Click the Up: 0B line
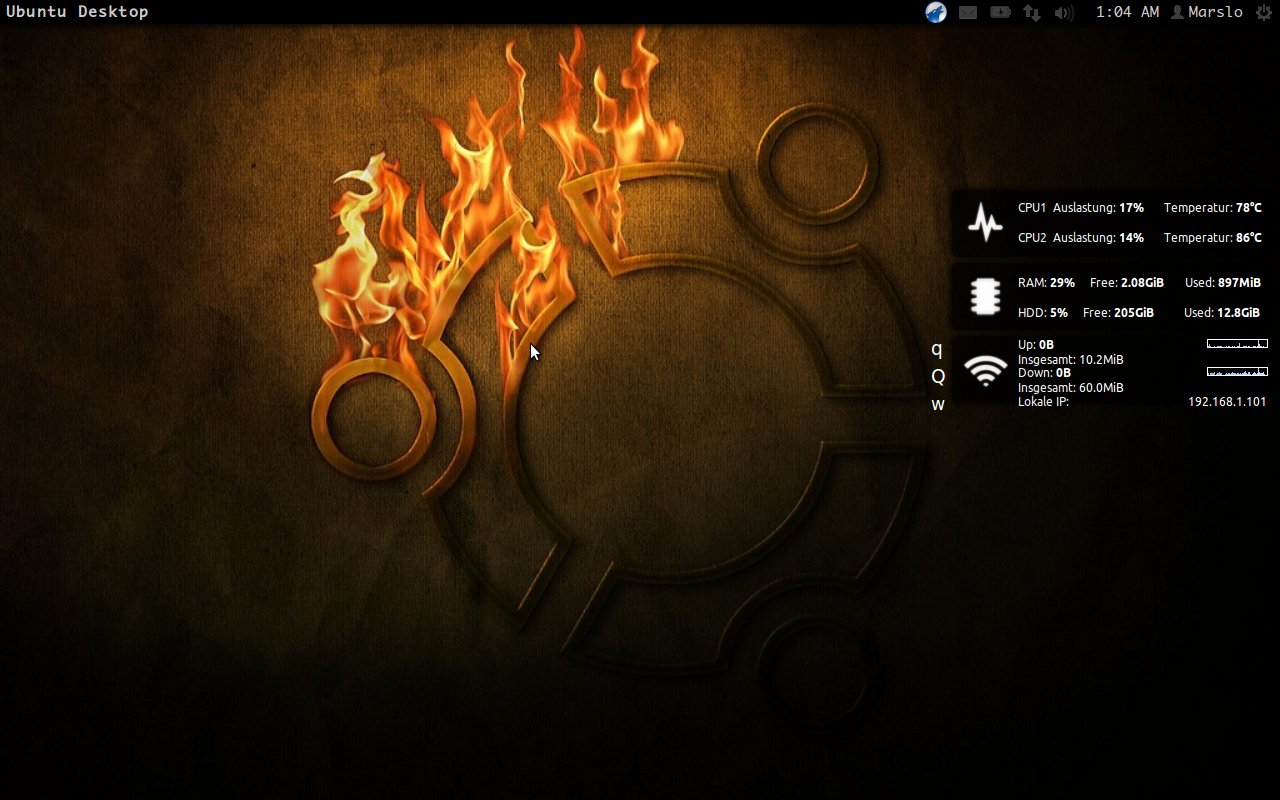 pos(1036,345)
